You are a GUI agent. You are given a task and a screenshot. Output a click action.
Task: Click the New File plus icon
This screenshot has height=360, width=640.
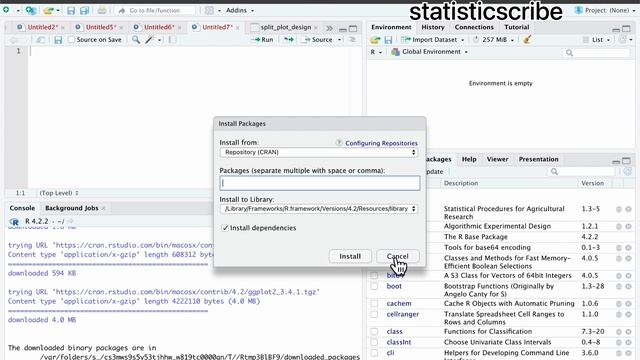(7, 10)
